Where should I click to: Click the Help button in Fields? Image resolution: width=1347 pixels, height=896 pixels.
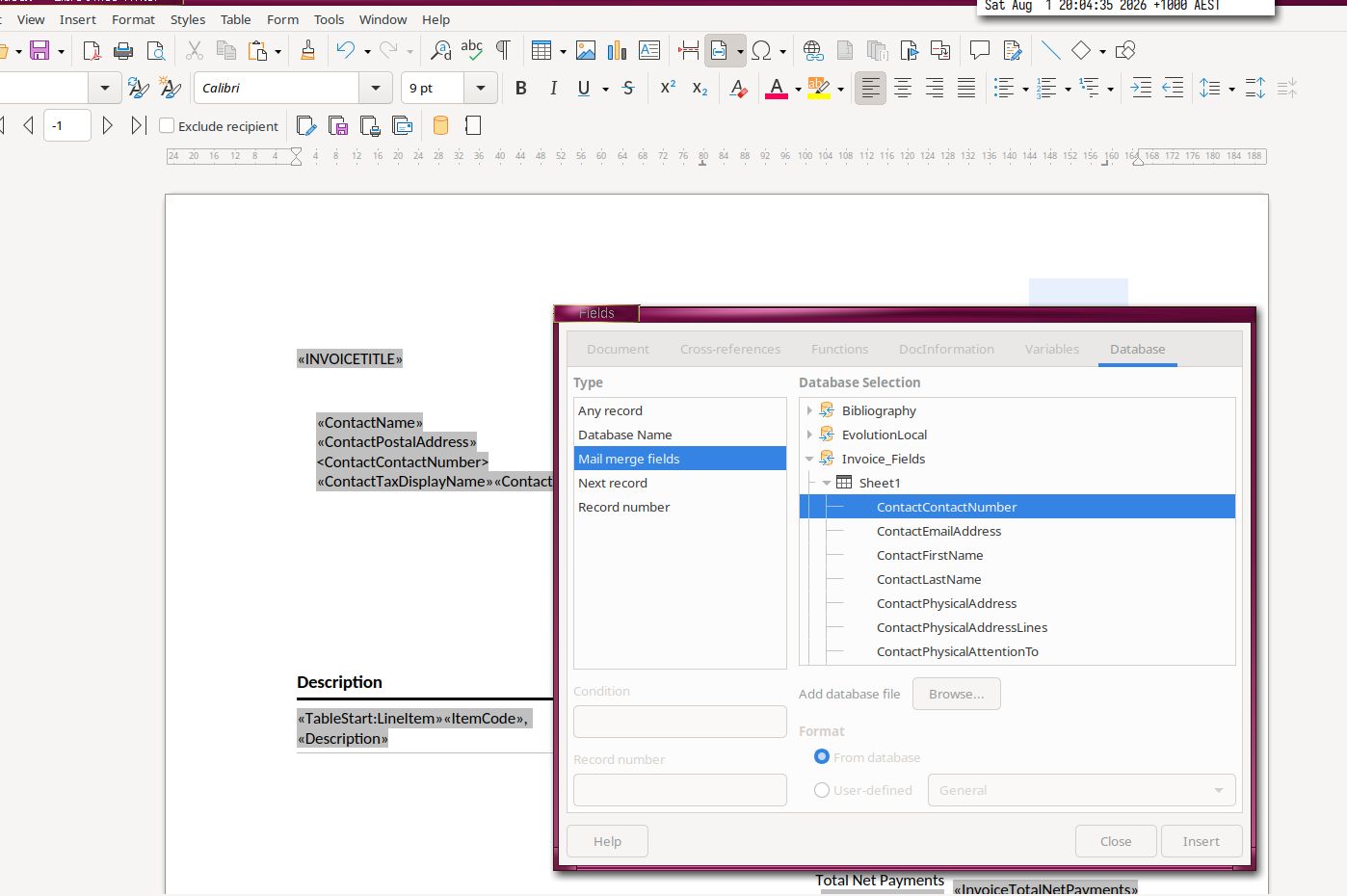607,841
